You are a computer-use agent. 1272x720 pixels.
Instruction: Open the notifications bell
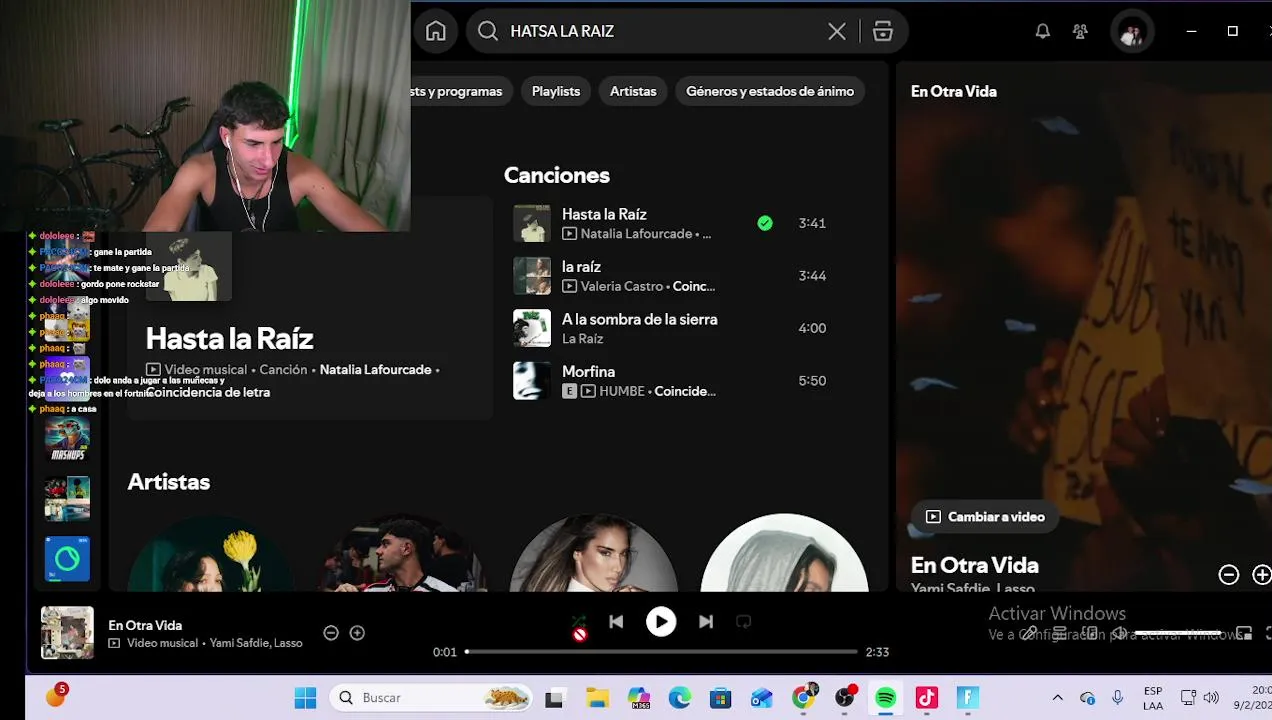(x=1043, y=31)
